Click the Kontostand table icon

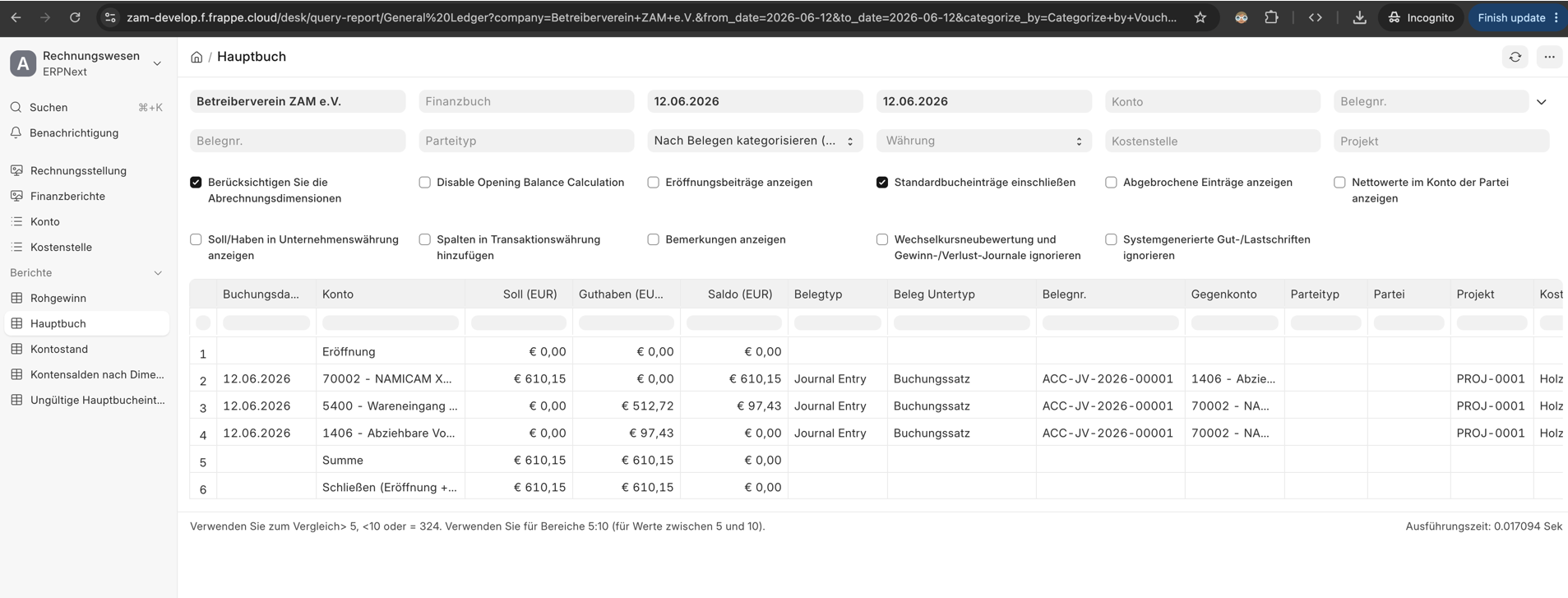(16, 350)
